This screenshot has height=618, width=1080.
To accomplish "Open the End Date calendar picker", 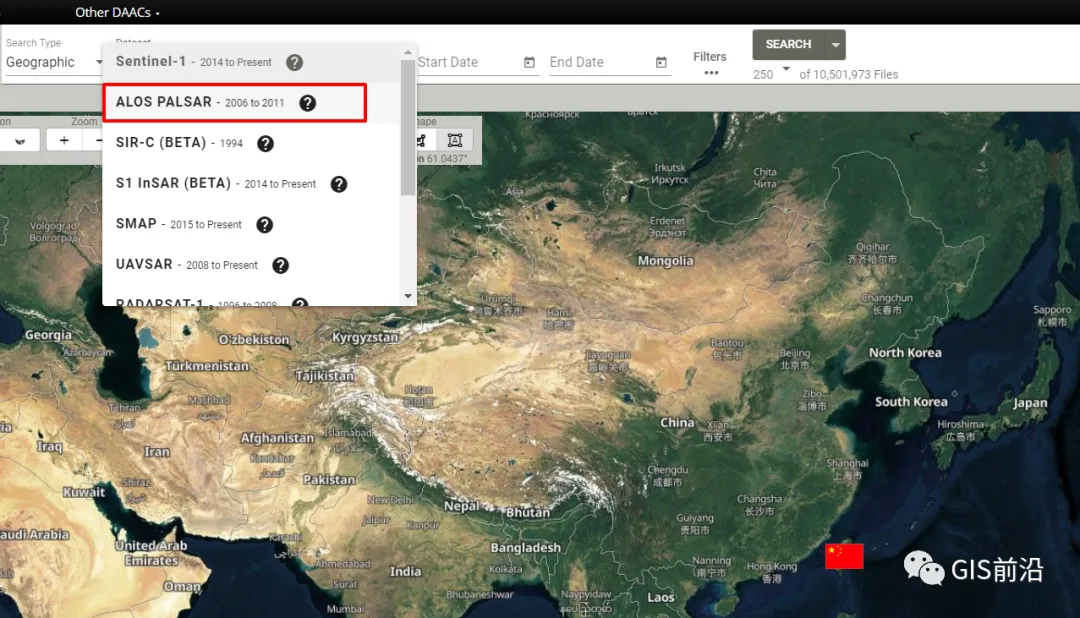I will [x=661, y=63].
